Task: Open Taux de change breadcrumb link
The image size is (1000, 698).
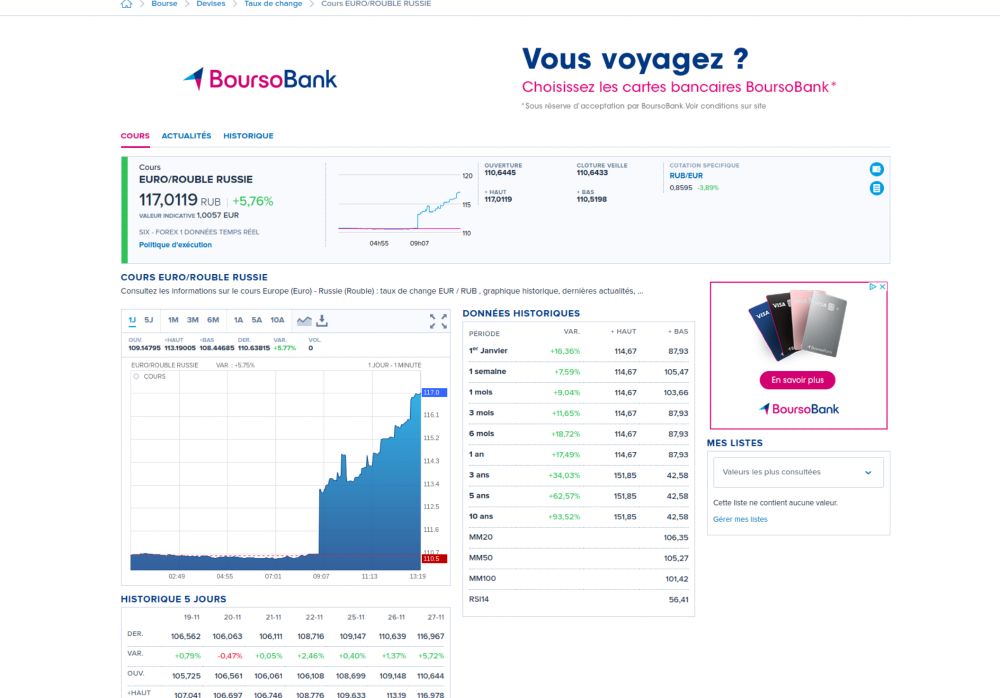Action: [x=273, y=4]
